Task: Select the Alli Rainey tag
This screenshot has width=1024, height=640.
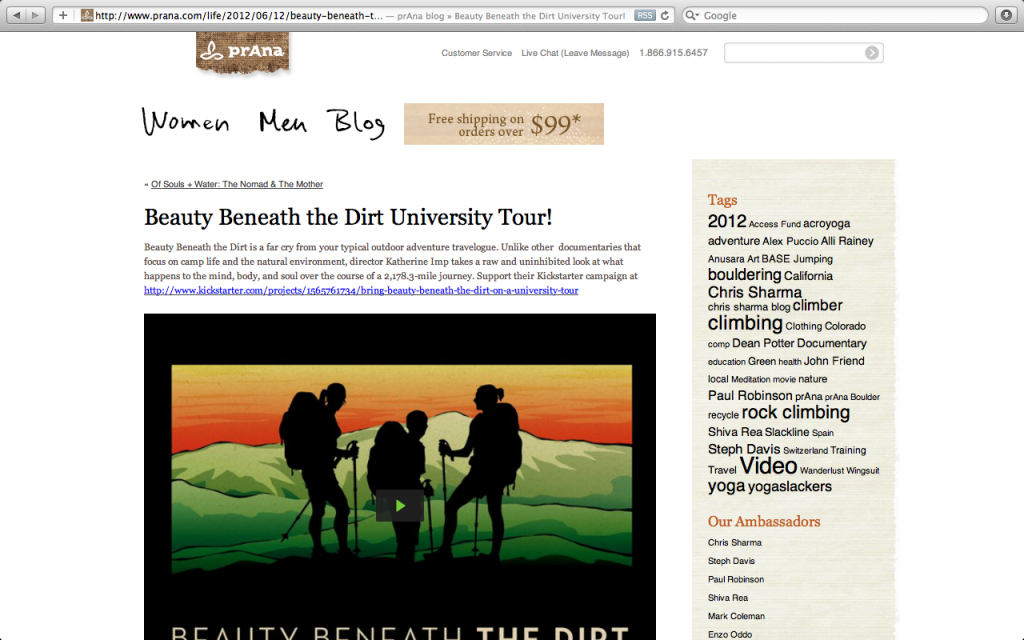Action: 847,241
